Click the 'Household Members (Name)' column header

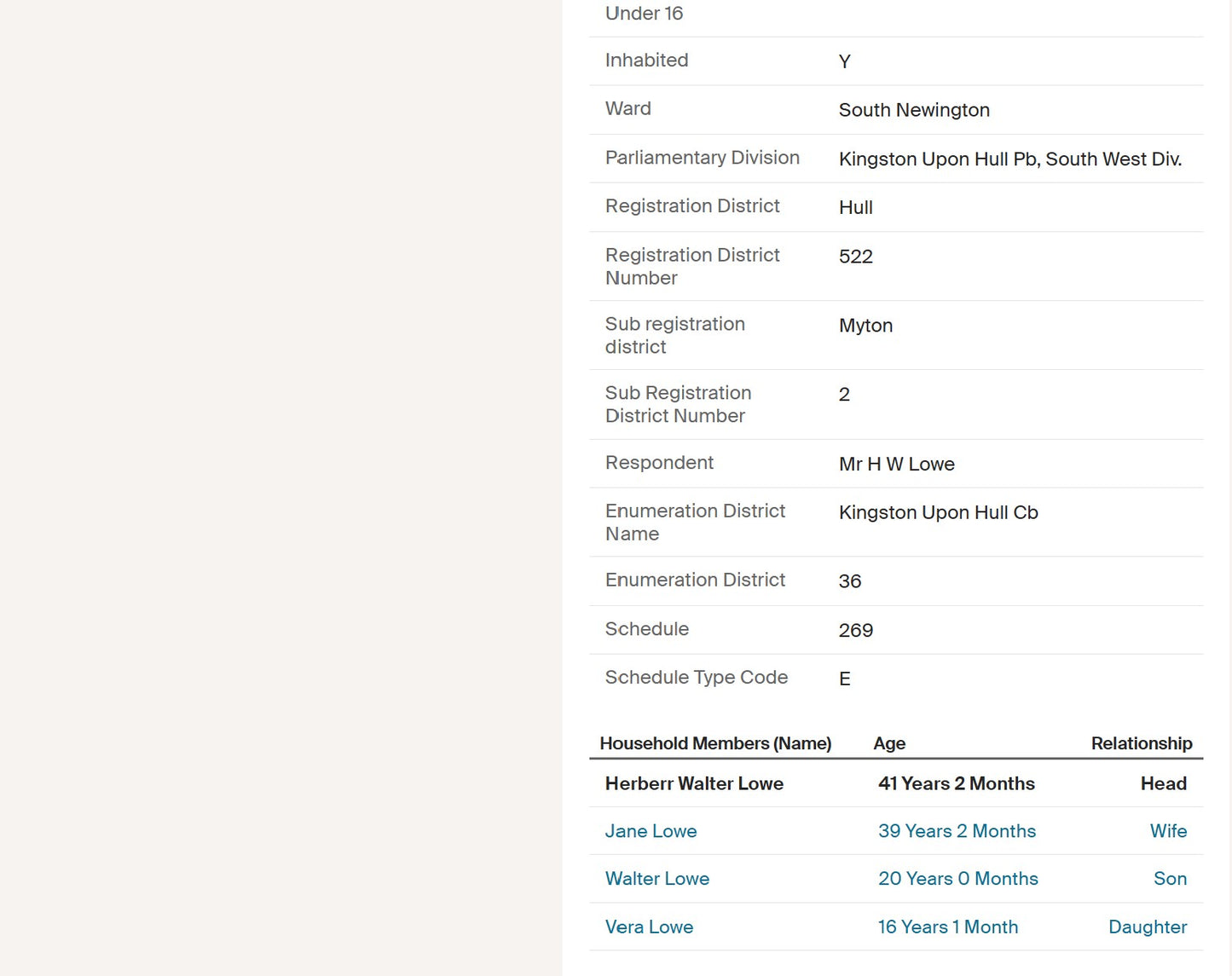click(x=715, y=743)
